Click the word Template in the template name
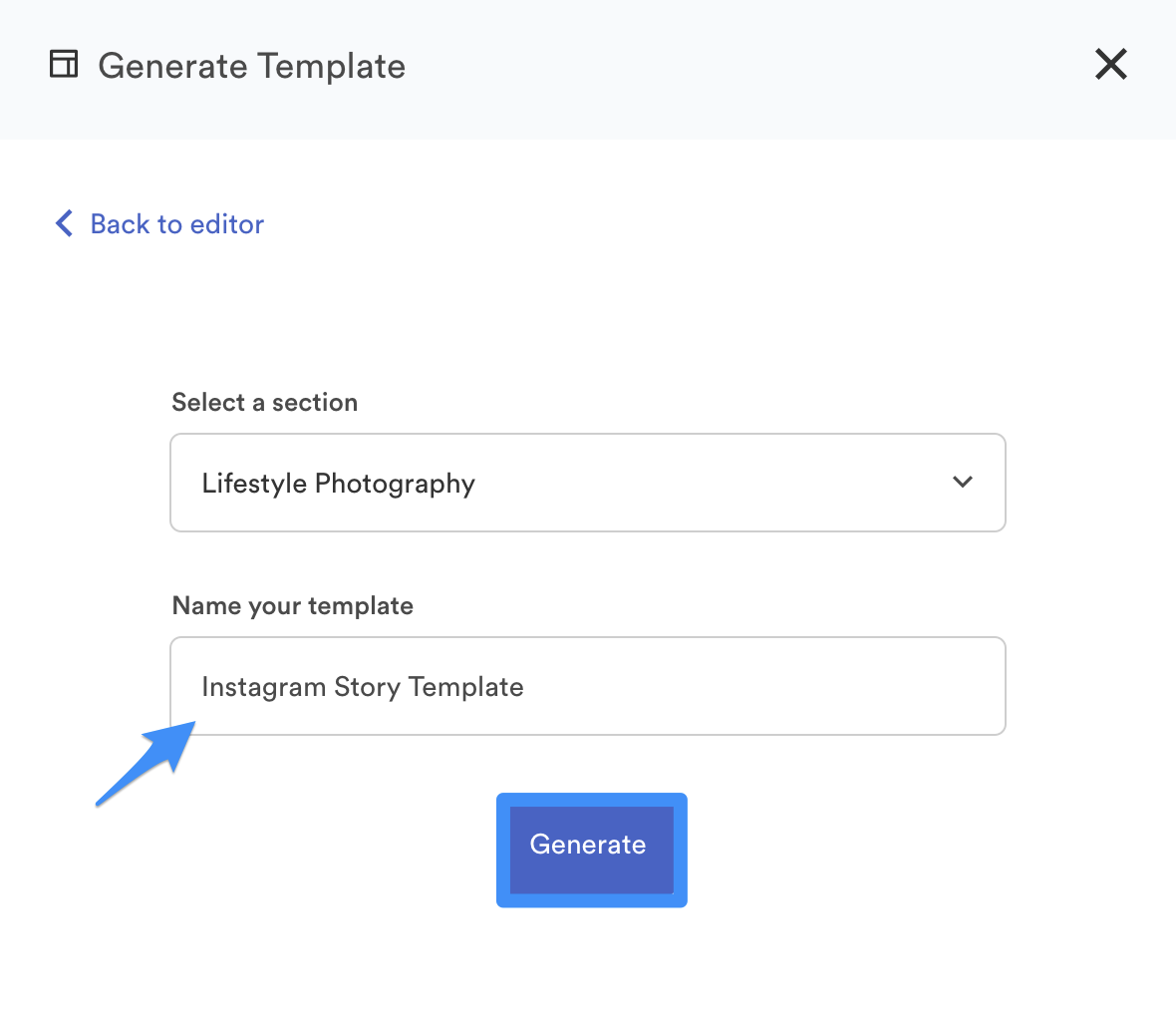Image resolution: width=1176 pixels, height=1029 pixels. (465, 687)
